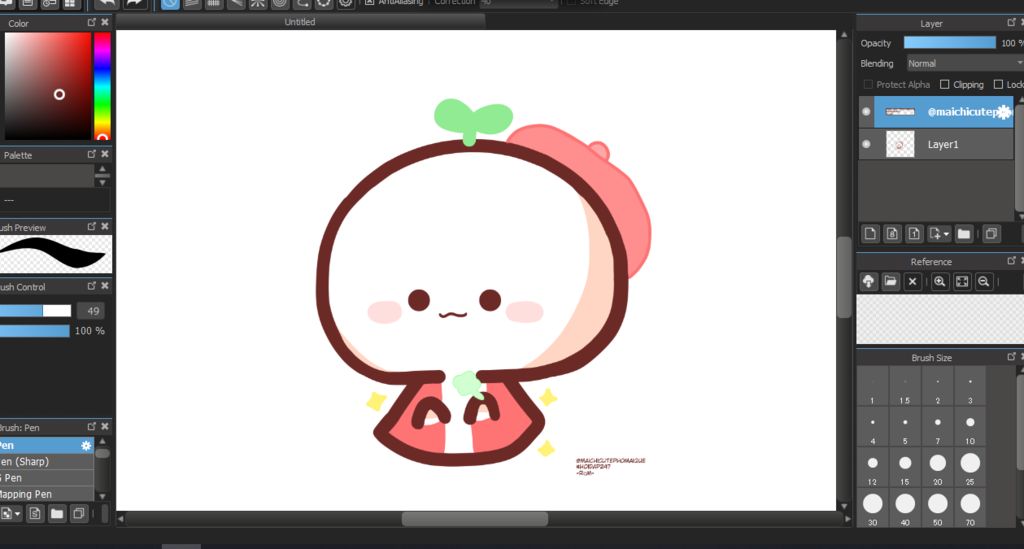This screenshot has height=549, width=1024.
Task: Click the Undo arrow in top toolbar
Action: (106, 3)
